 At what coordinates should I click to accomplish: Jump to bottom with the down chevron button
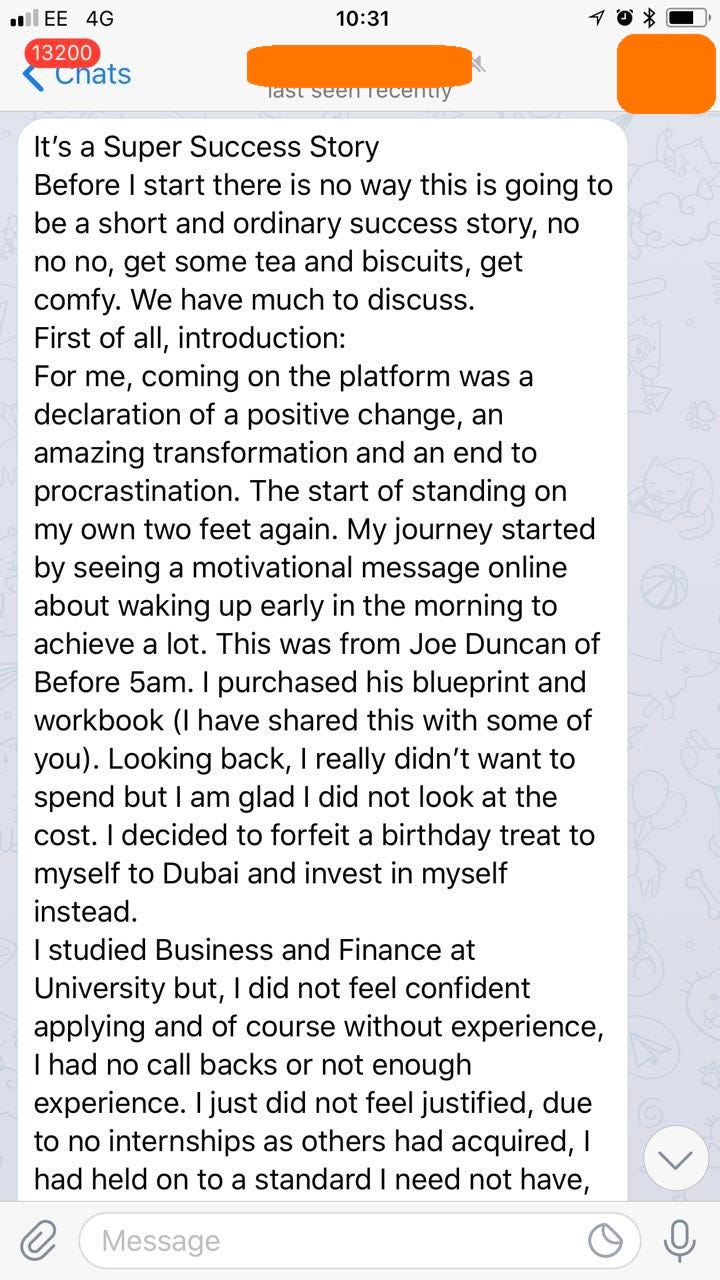coord(676,1159)
